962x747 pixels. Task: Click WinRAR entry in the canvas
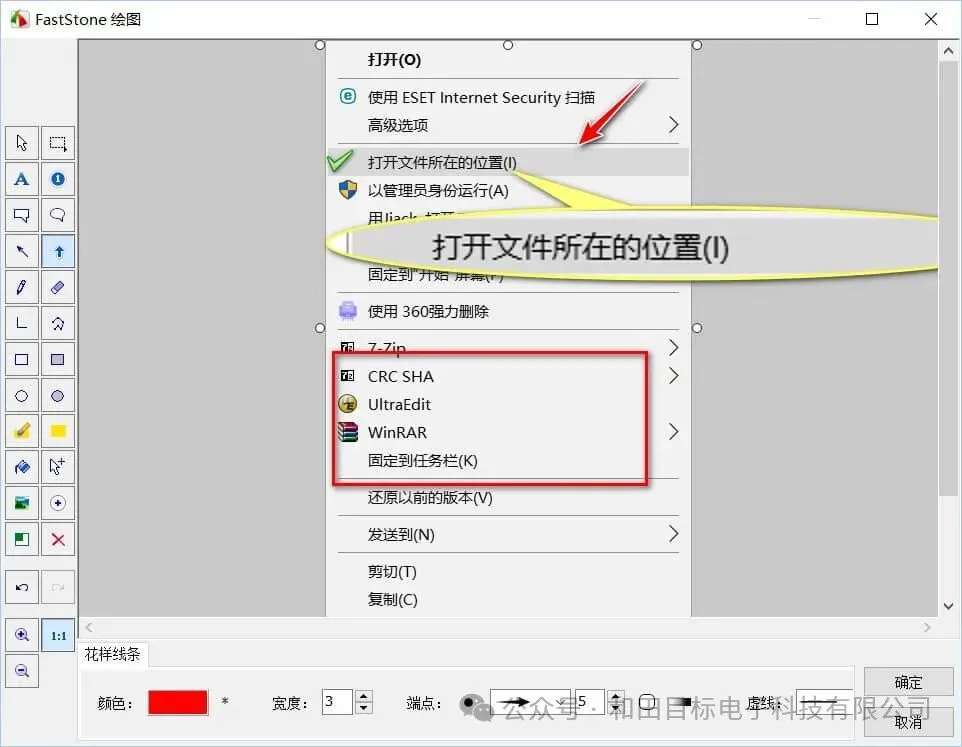click(397, 432)
